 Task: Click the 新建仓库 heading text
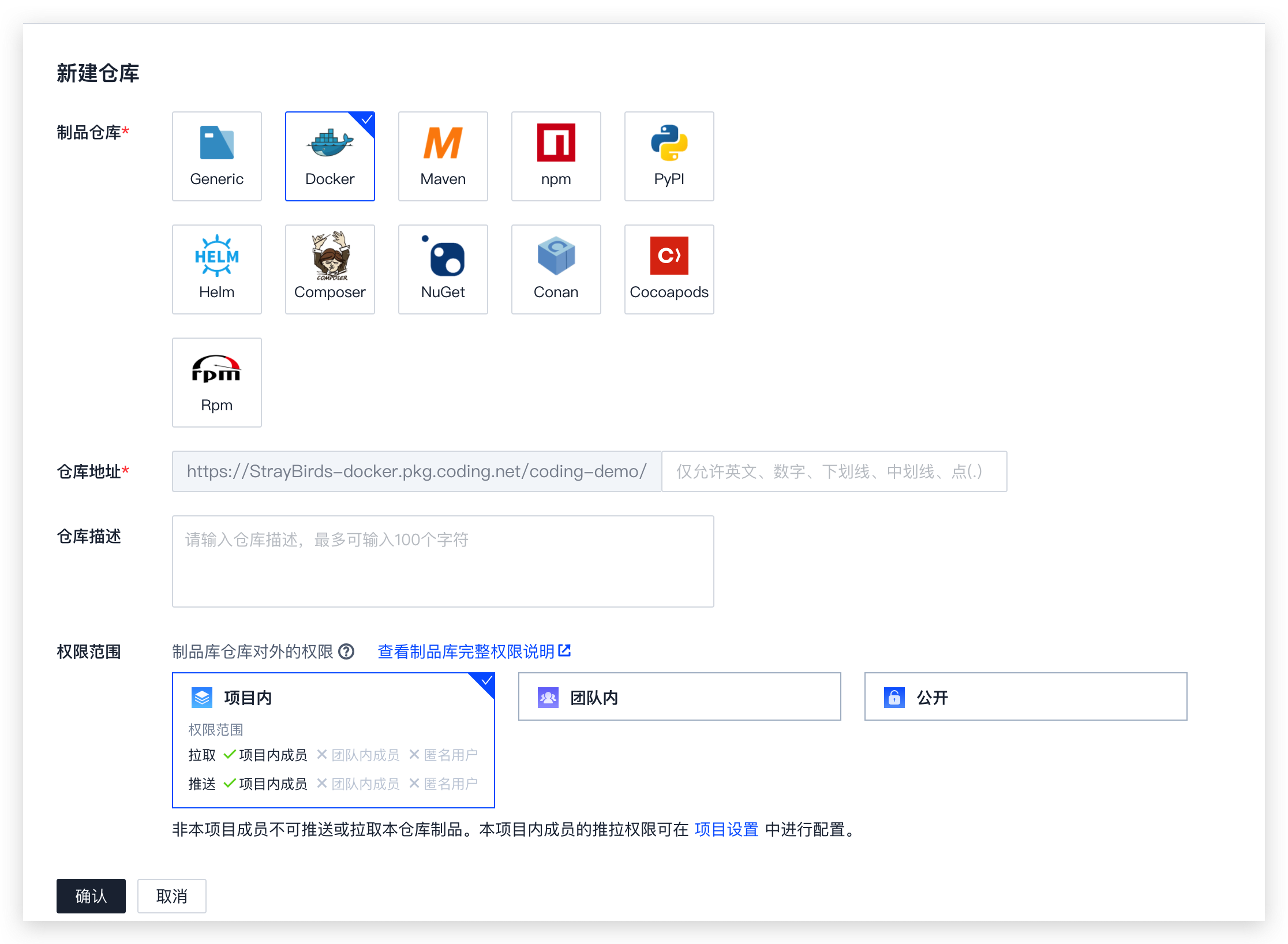click(98, 73)
